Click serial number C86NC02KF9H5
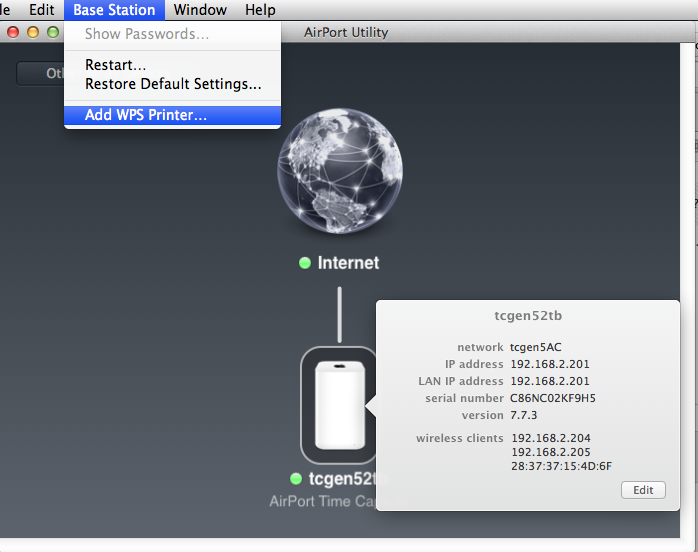This screenshot has height=552, width=698. pyautogui.click(x=552, y=398)
